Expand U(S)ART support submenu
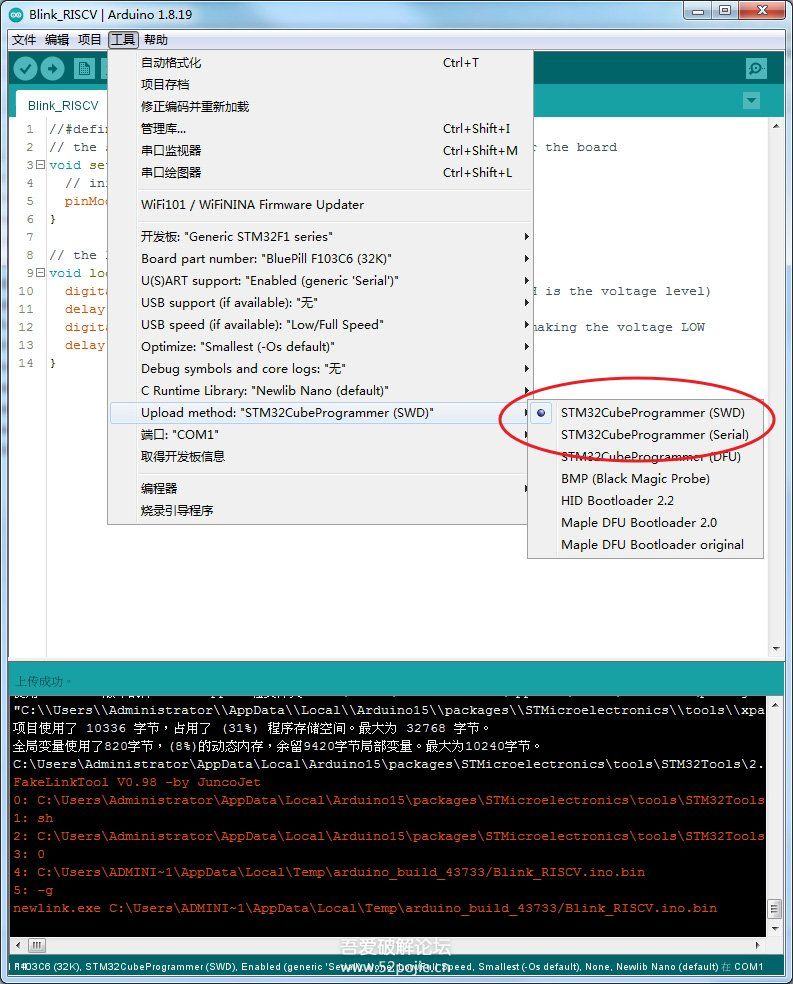 (320, 281)
